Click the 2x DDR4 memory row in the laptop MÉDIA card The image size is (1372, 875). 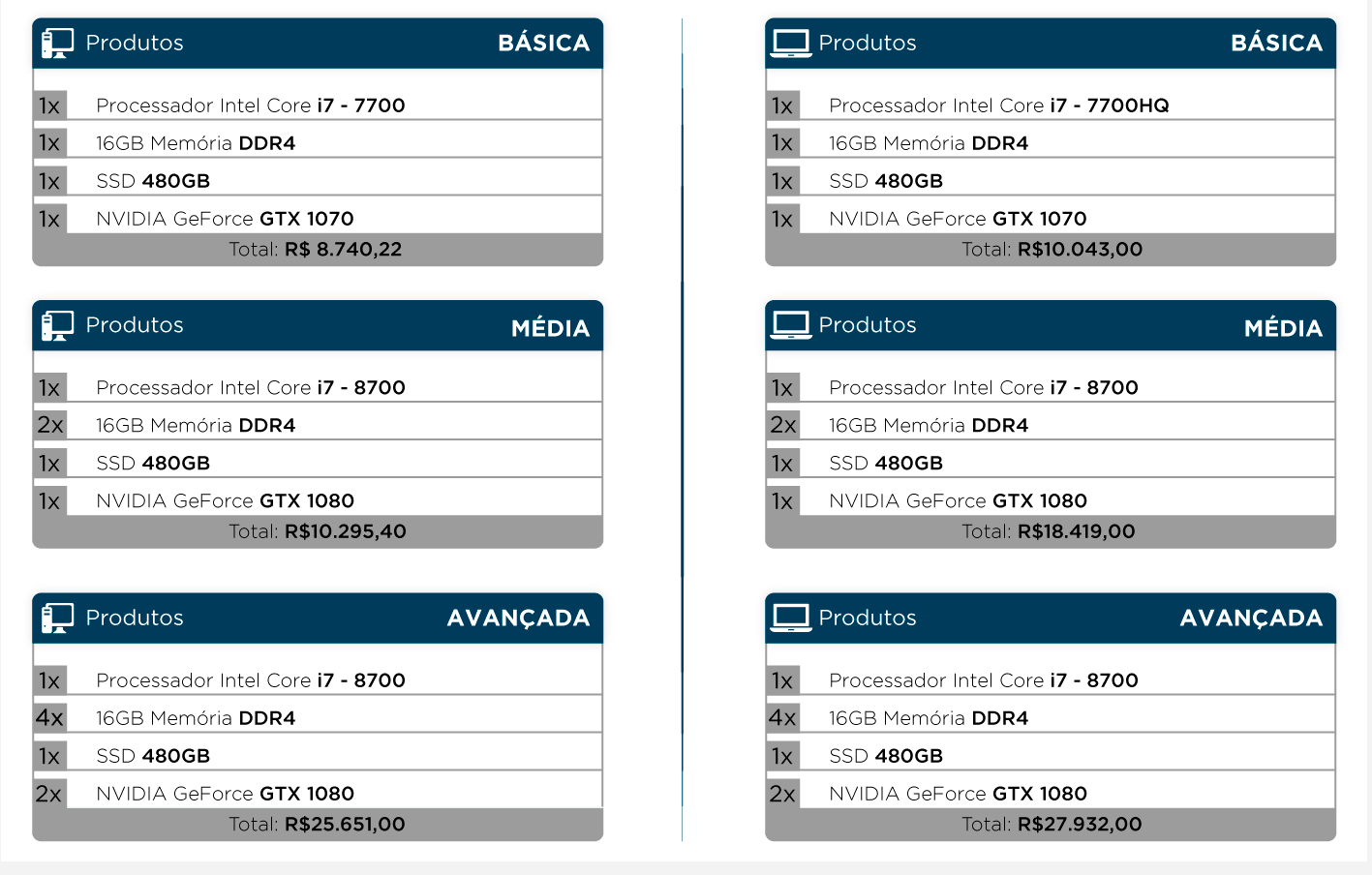[x=1051, y=425]
